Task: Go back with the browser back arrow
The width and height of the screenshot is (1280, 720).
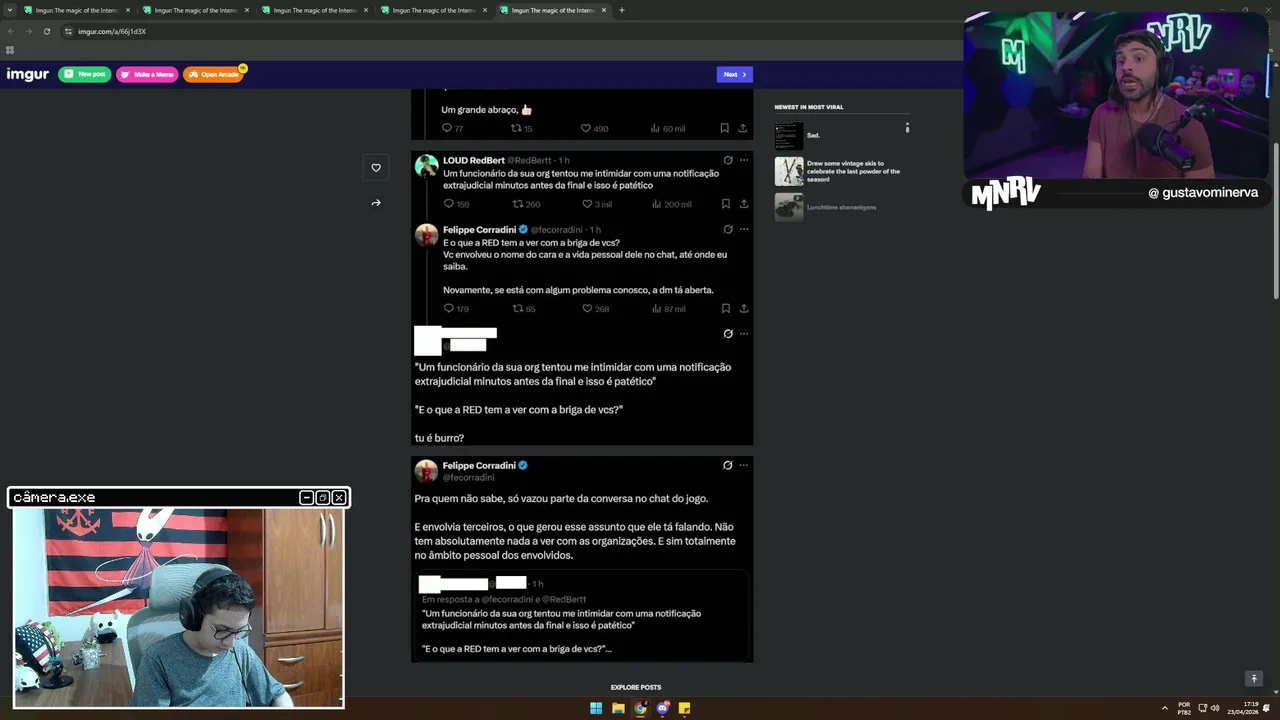Action: click(11, 31)
